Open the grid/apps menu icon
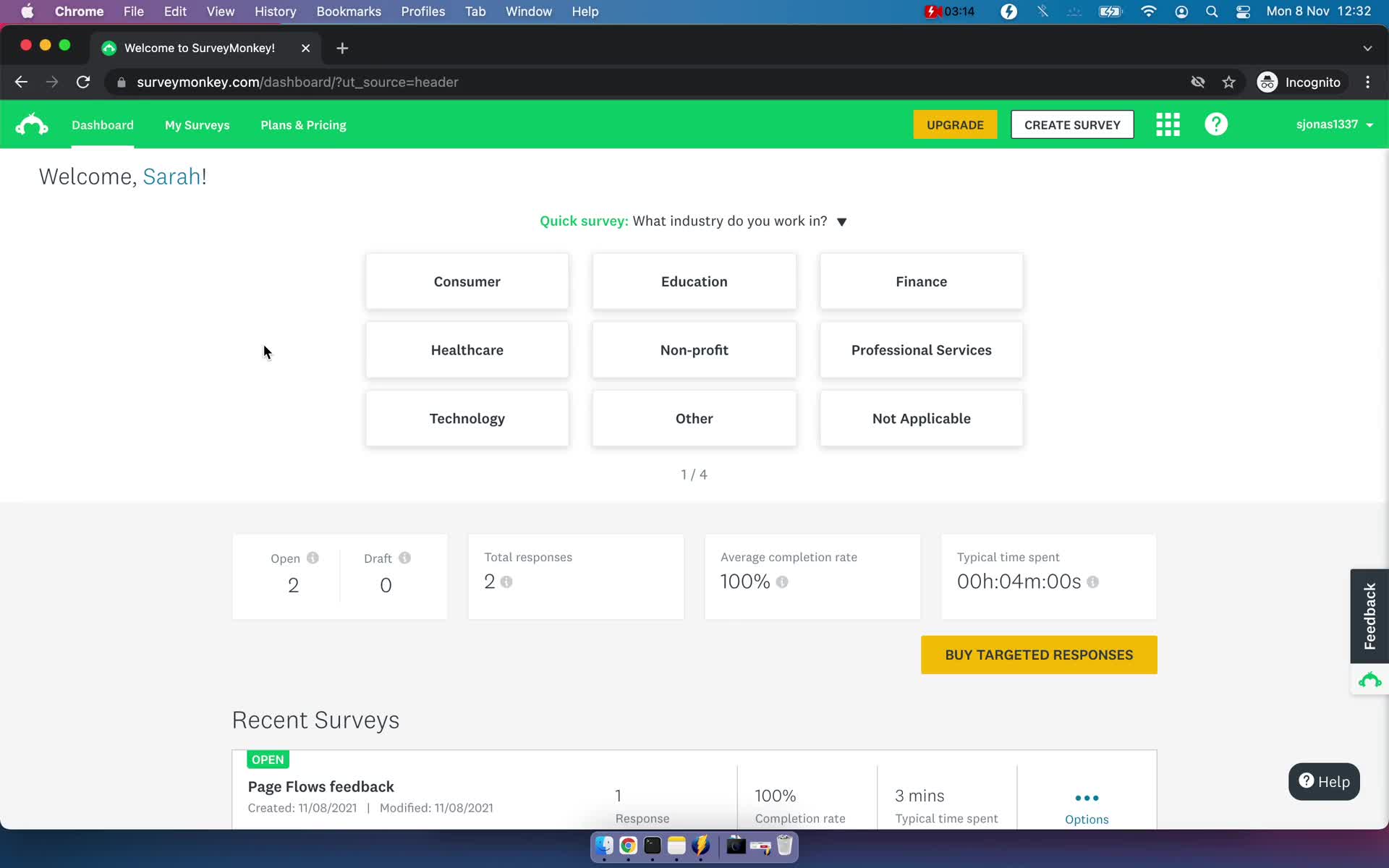Image resolution: width=1389 pixels, height=868 pixels. 1168,124
